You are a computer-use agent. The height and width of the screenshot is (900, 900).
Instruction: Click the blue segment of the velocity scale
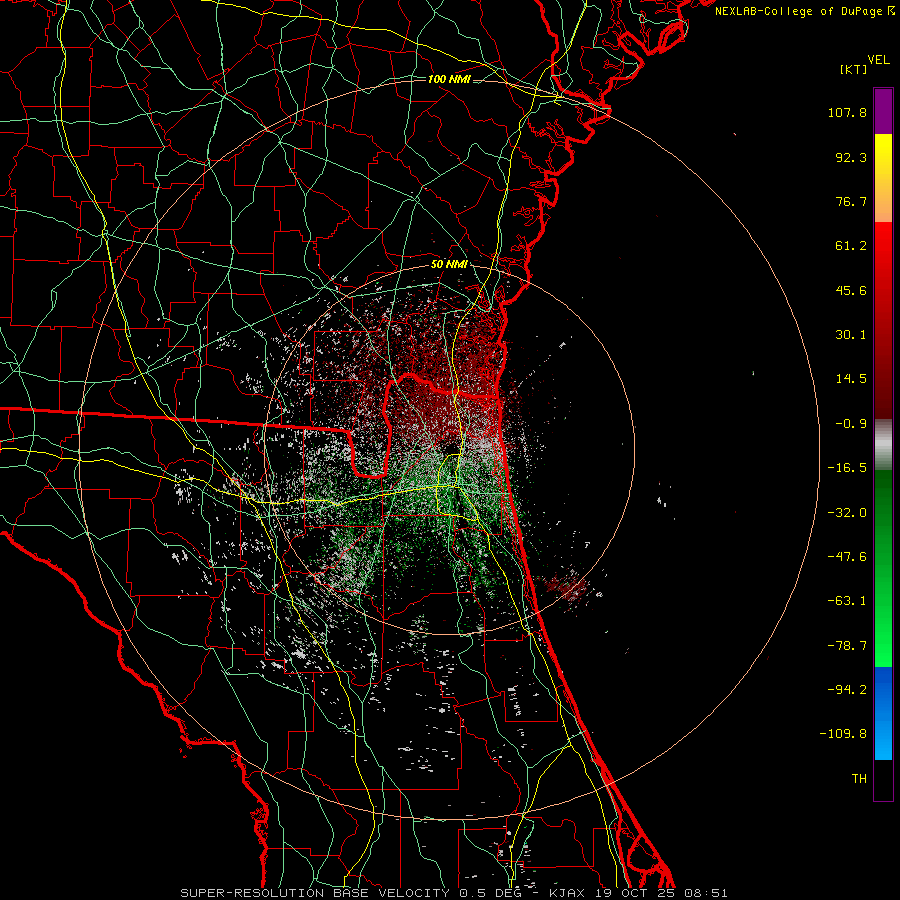[883, 713]
